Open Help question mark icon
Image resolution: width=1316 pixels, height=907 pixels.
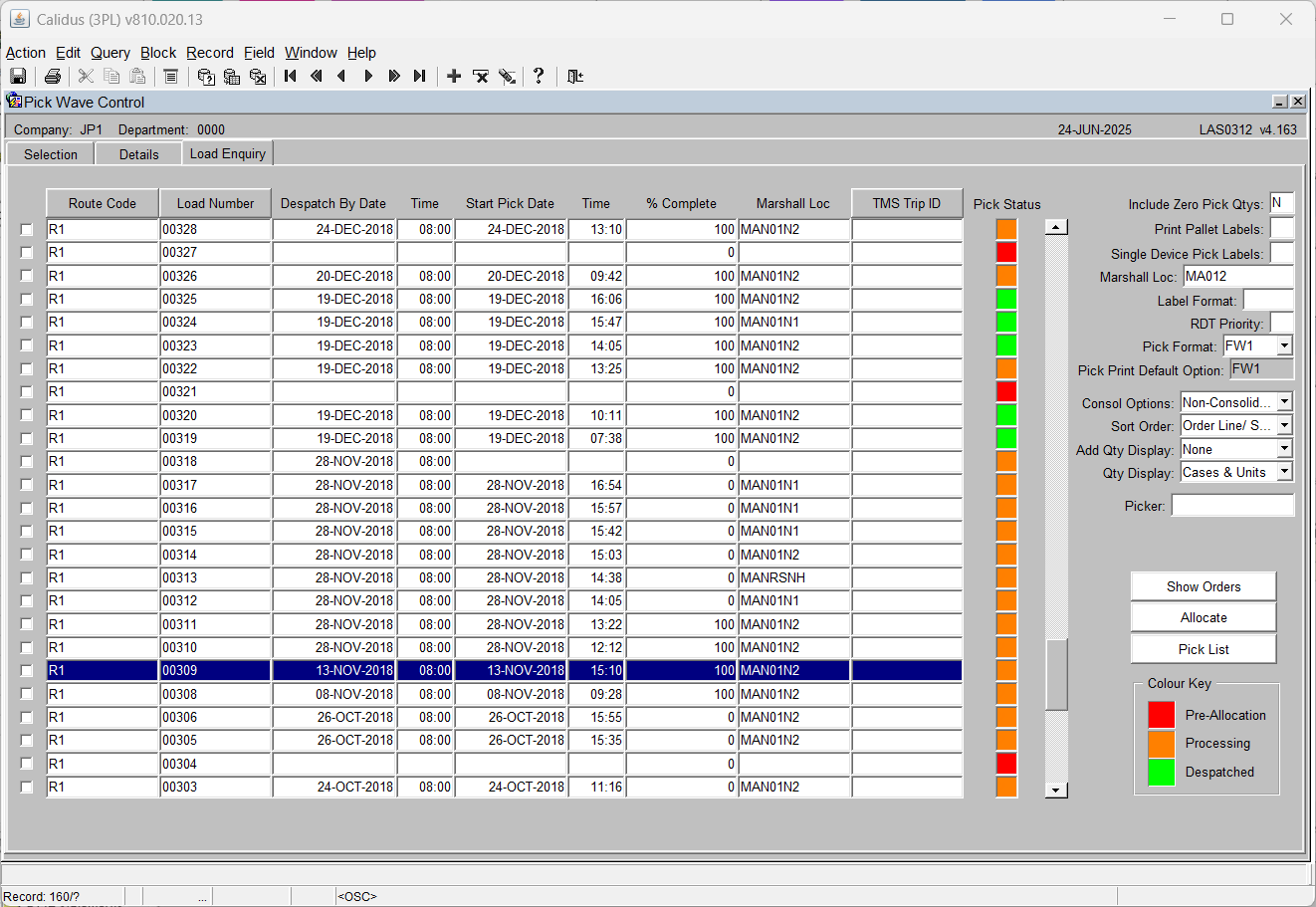pyautogui.click(x=539, y=76)
